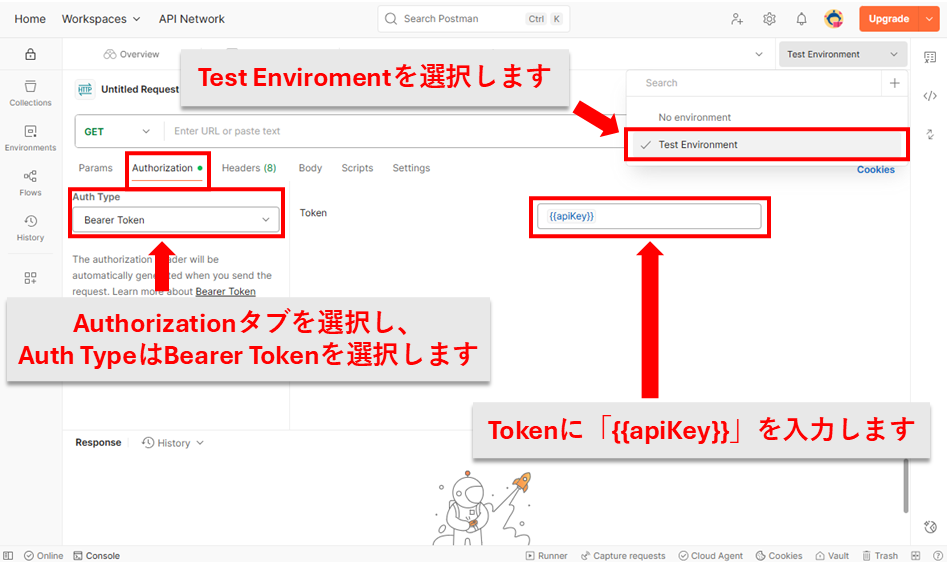Click Capture requests in status bar
947x564 pixels.
(x=623, y=556)
